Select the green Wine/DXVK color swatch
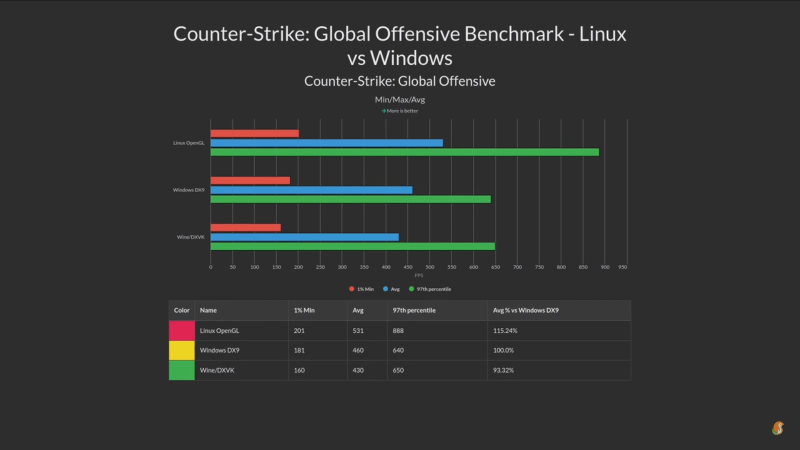The width and height of the screenshot is (800, 450). tap(182, 370)
